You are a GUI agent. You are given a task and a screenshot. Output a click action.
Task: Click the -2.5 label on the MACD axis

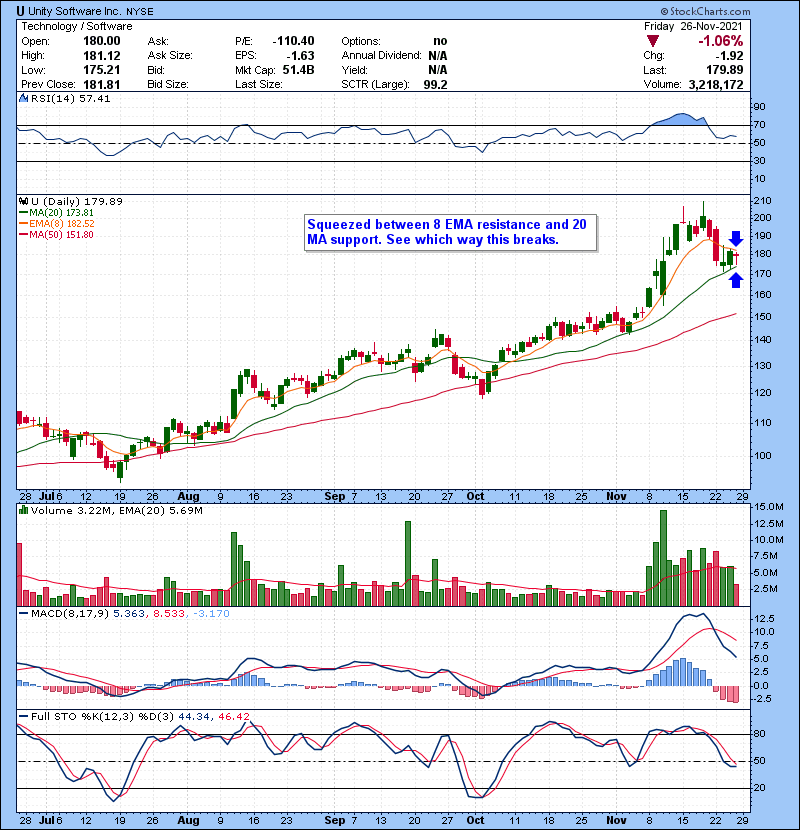761,699
